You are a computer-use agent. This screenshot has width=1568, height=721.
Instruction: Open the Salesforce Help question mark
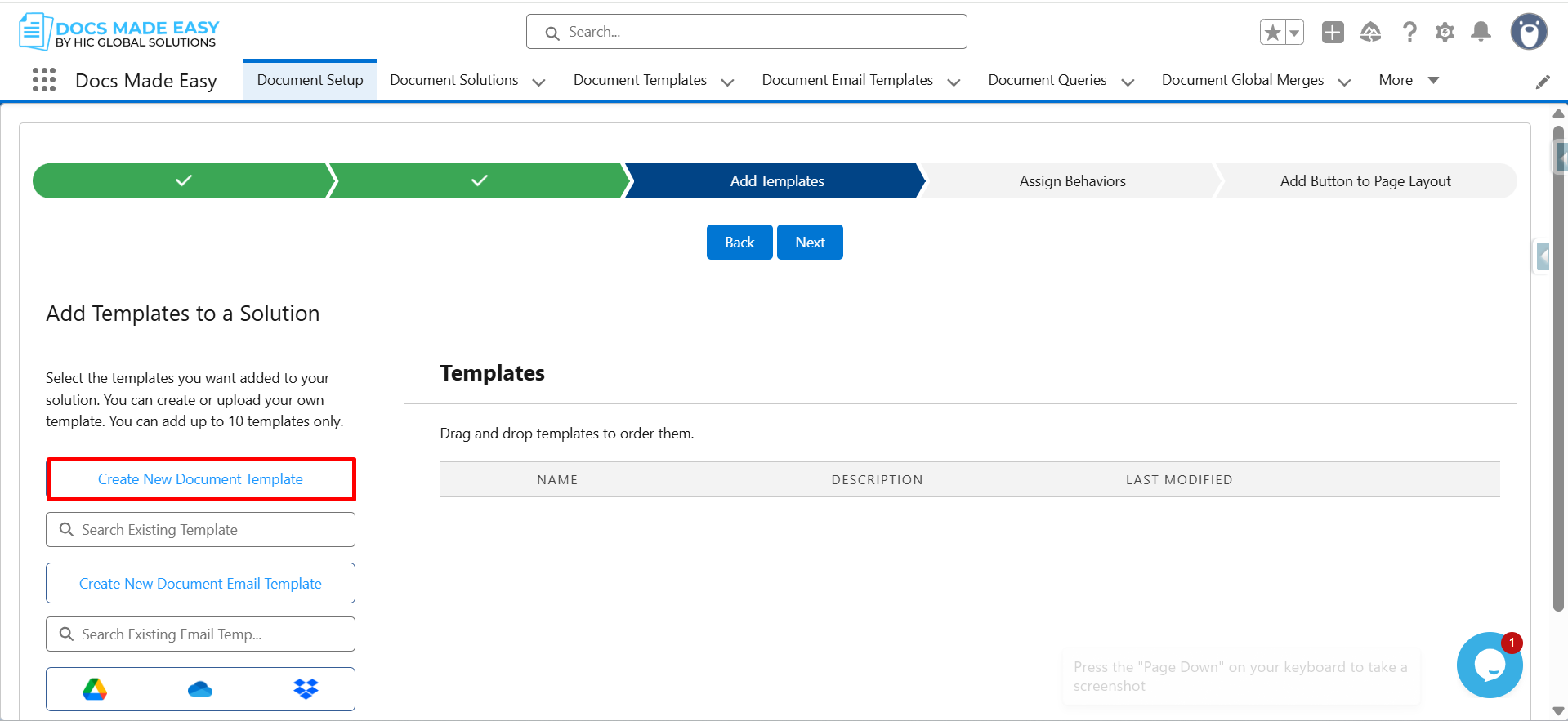(1409, 33)
